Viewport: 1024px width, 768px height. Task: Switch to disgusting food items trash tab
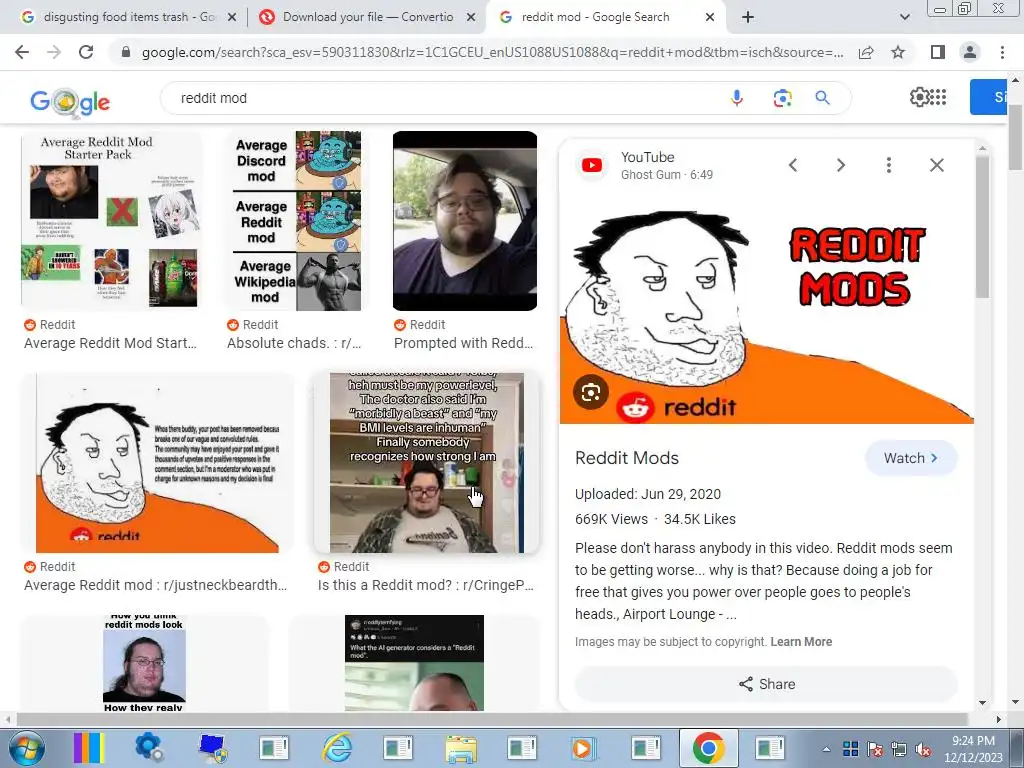129,17
